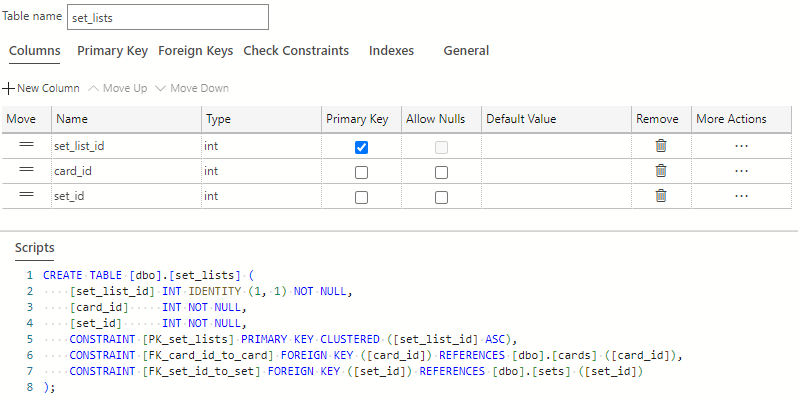Click the [card_id] INT NOT NULL script line
Viewport: 798px width, 397px height.
pyautogui.click(x=158, y=307)
